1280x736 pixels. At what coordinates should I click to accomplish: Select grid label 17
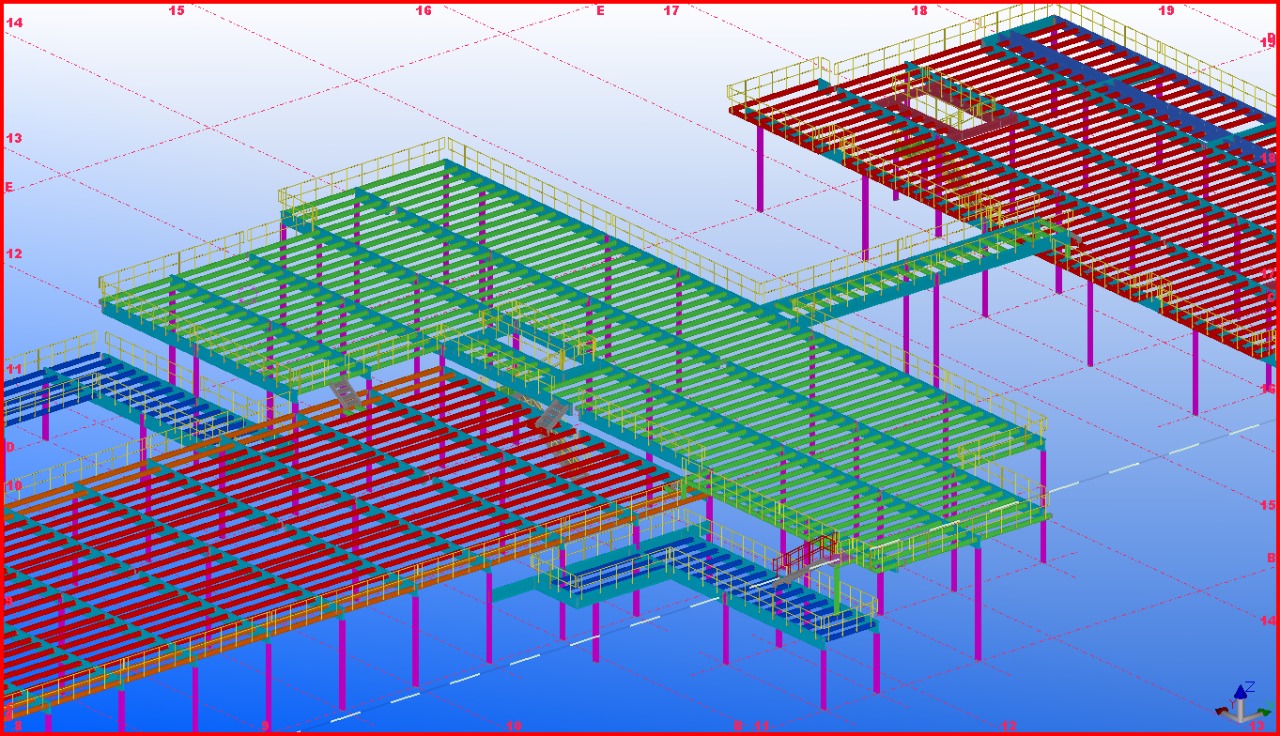coord(671,11)
